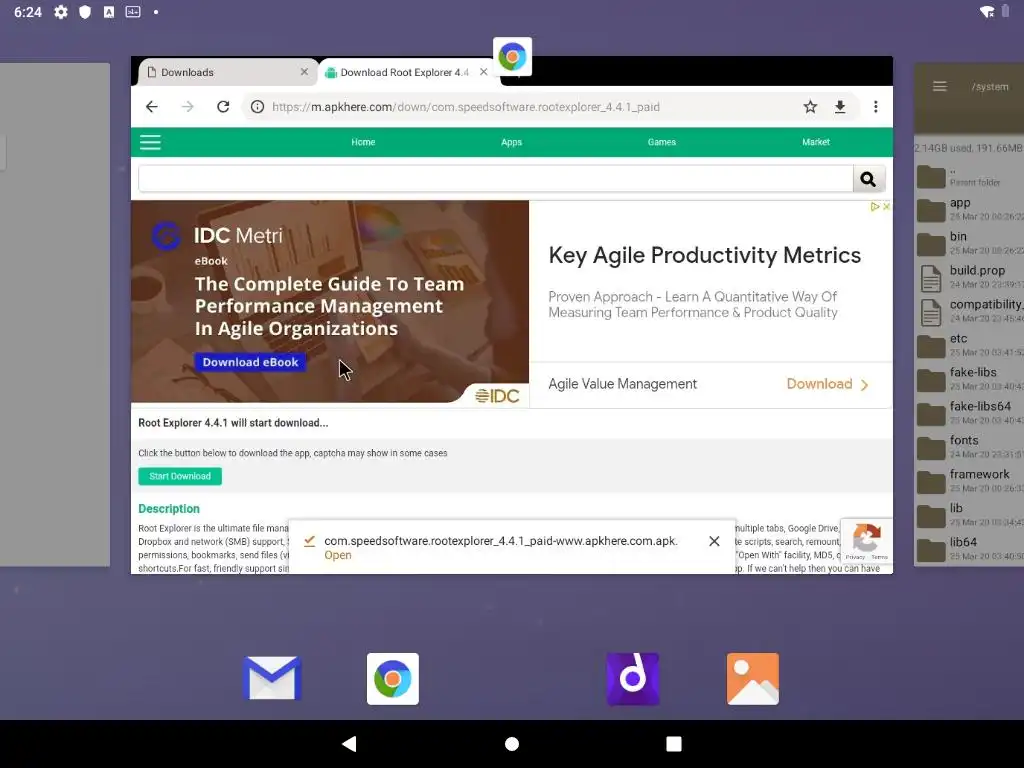
Task: Focus the apkhere search field
Action: coord(496,179)
